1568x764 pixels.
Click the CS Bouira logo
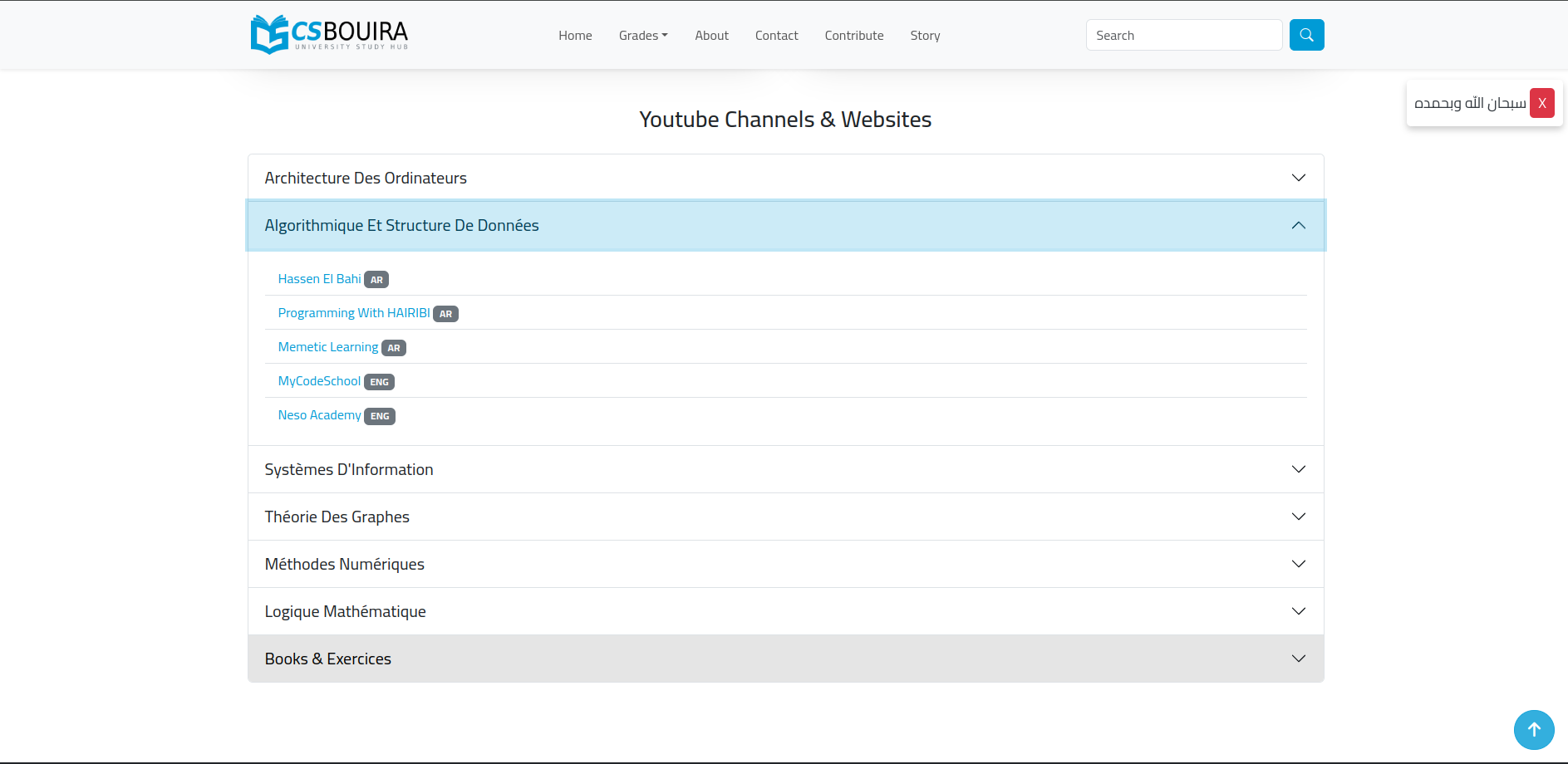click(329, 35)
